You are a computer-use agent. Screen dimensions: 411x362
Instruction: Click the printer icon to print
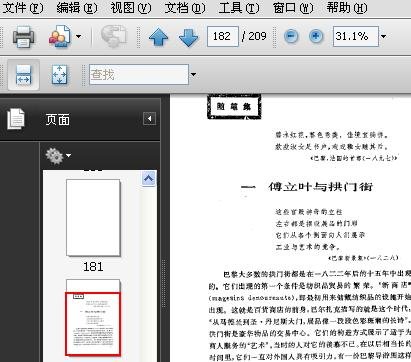(23, 36)
